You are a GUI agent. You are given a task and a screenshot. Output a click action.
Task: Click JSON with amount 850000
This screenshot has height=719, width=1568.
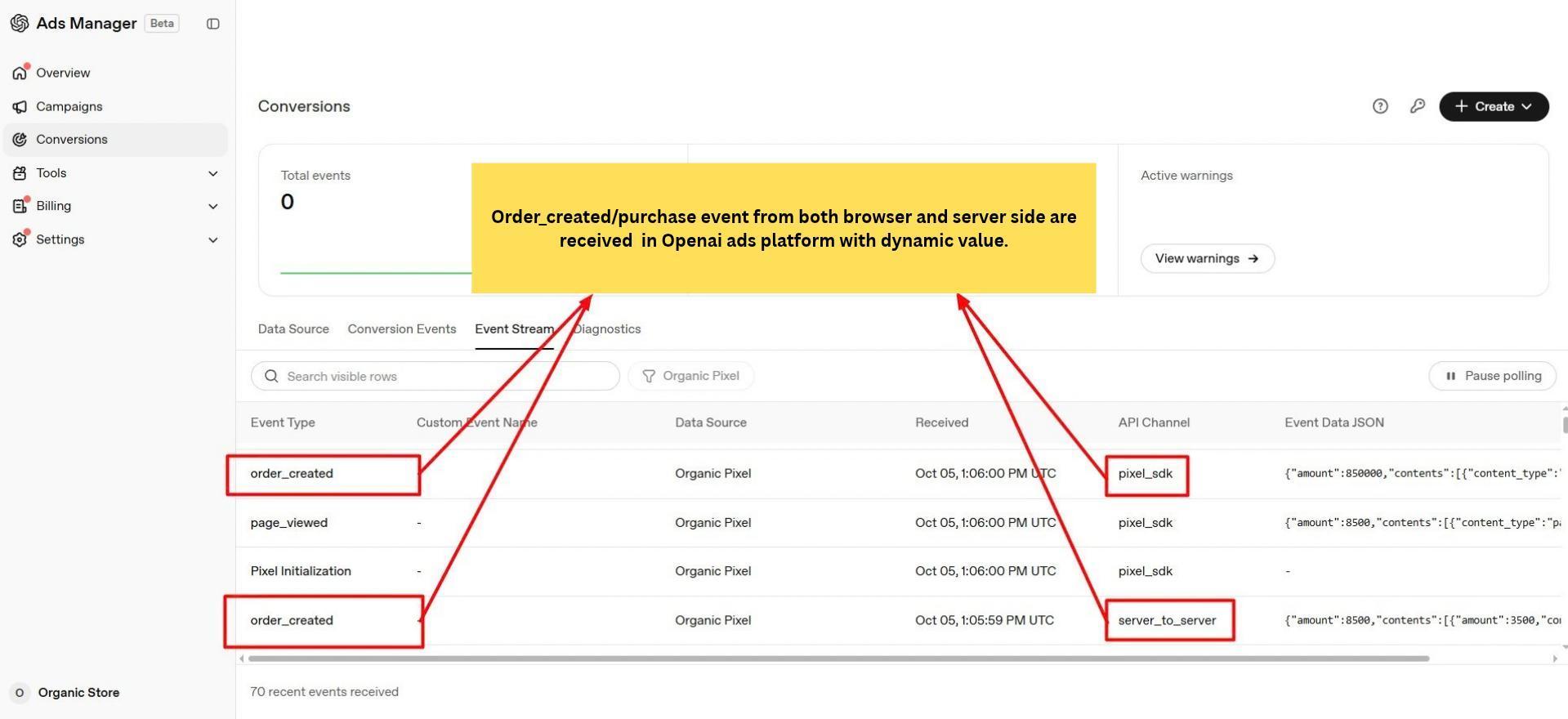pyautogui.click(x=1422, y=474)
